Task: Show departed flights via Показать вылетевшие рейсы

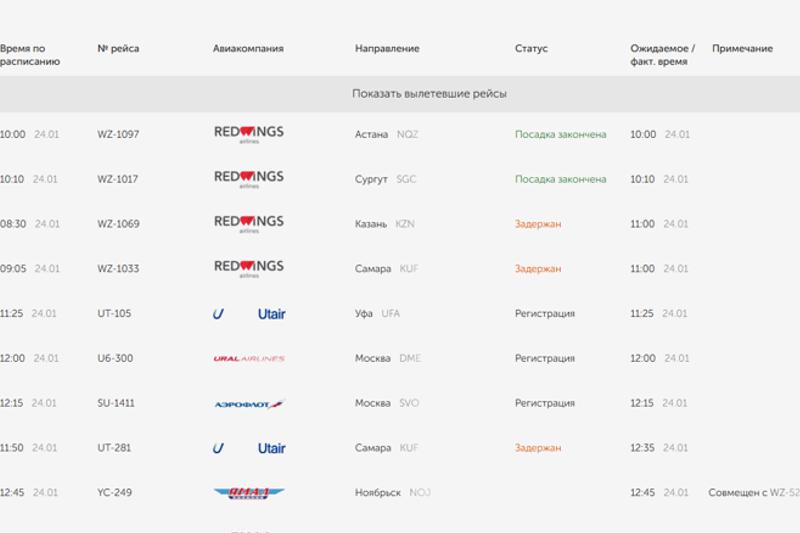Action: 429,94
